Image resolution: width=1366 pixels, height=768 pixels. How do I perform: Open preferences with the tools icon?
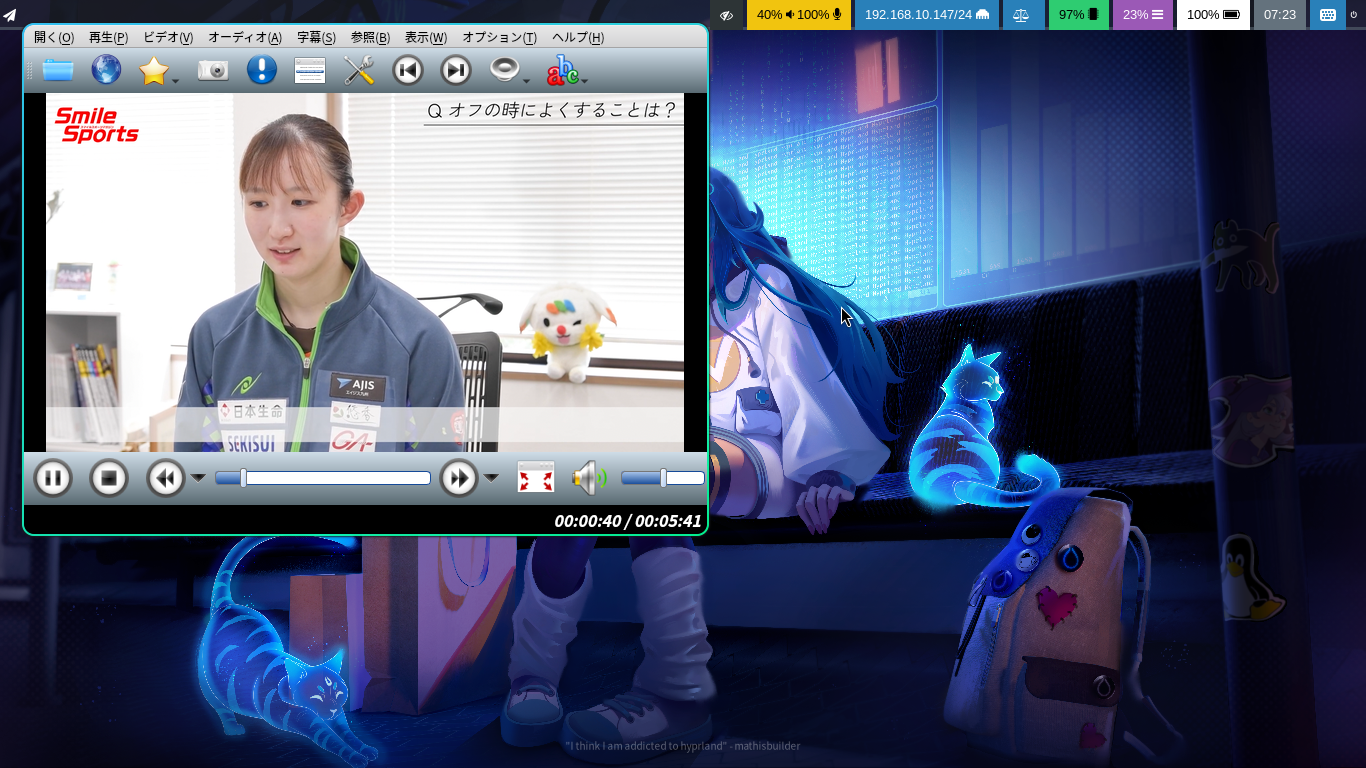(358, 70)
